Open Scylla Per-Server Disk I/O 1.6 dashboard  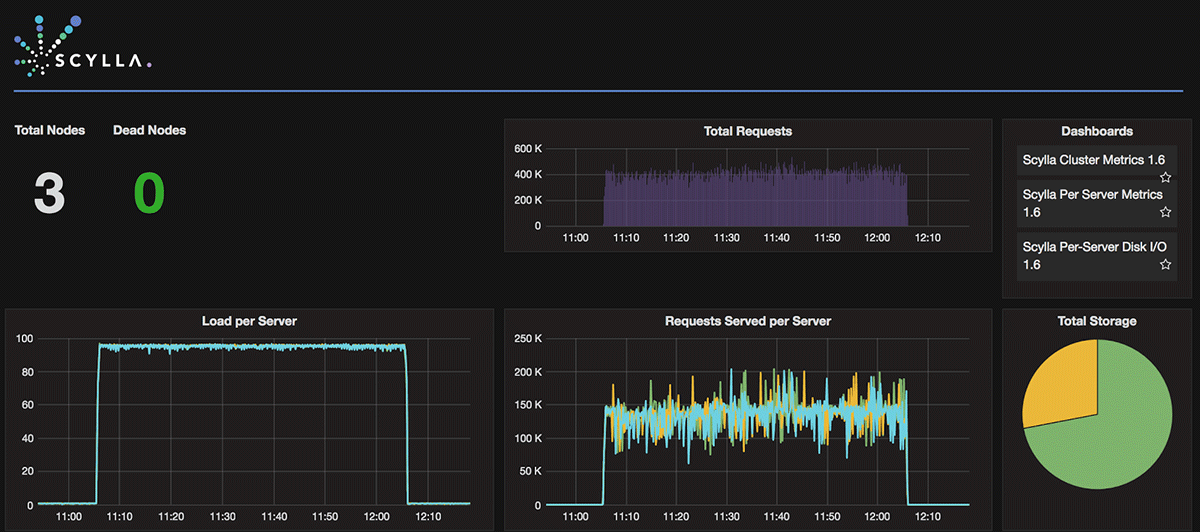1094,255
